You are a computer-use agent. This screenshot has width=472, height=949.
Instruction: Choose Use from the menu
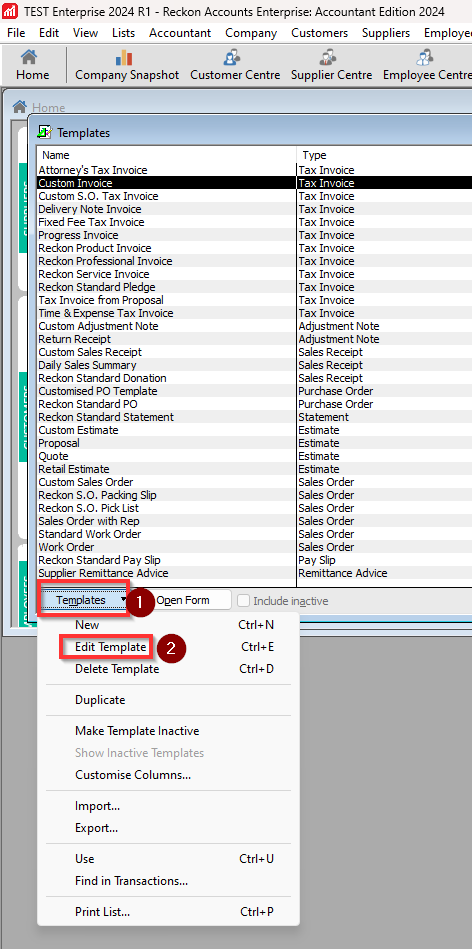[x=168, y=859]
